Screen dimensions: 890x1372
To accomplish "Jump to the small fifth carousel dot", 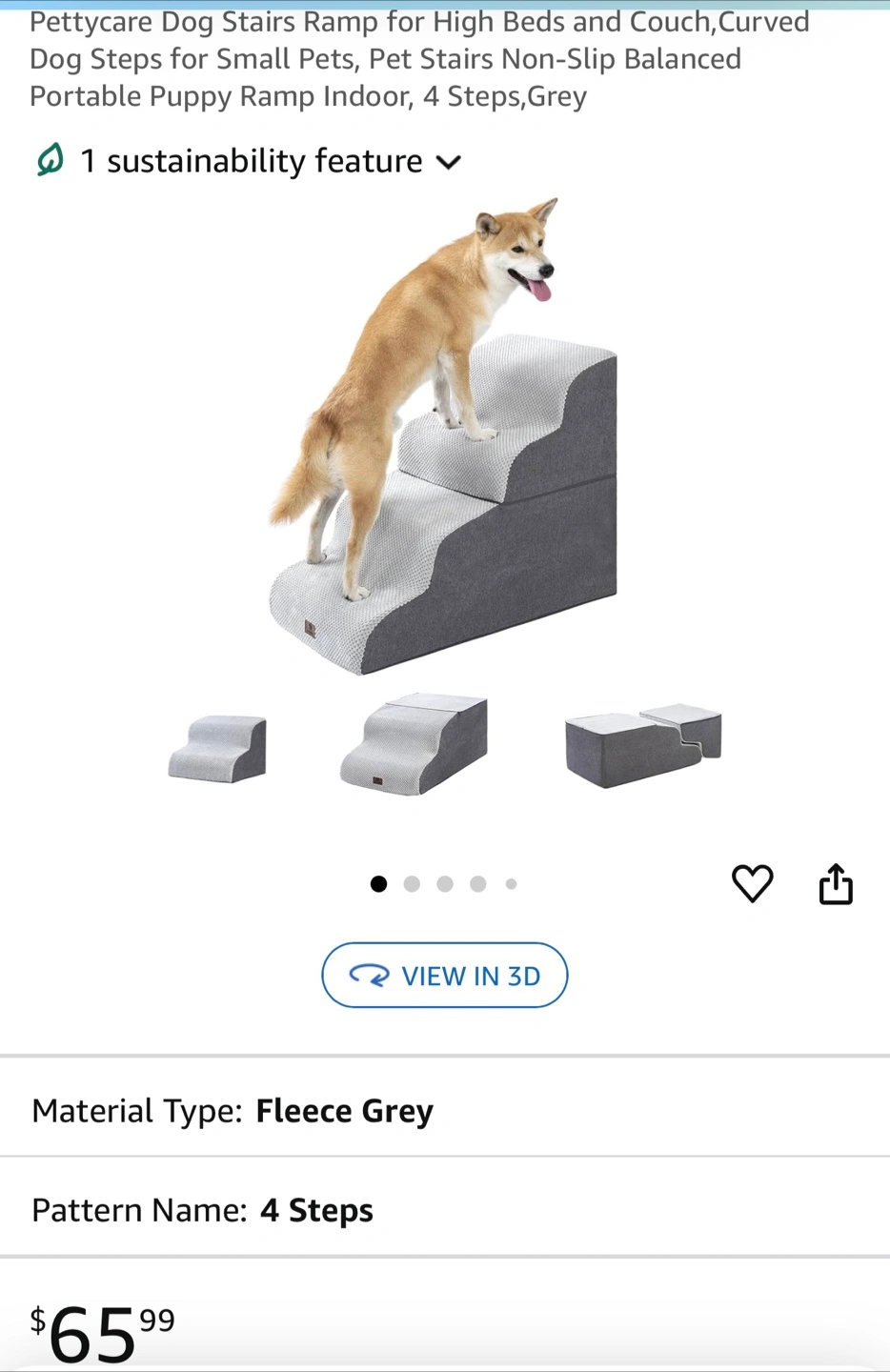I will pyautogui.click(x=512, y=884).
